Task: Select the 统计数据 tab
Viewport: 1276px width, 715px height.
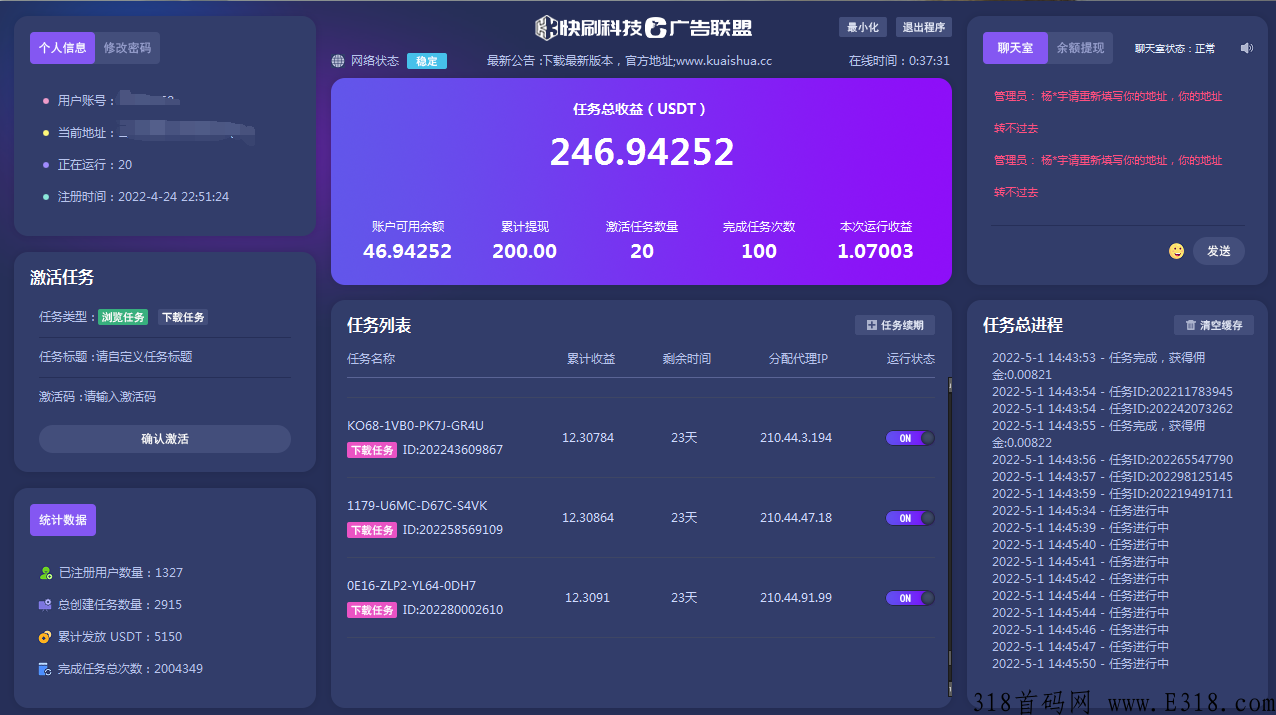Action: point(63,520)
